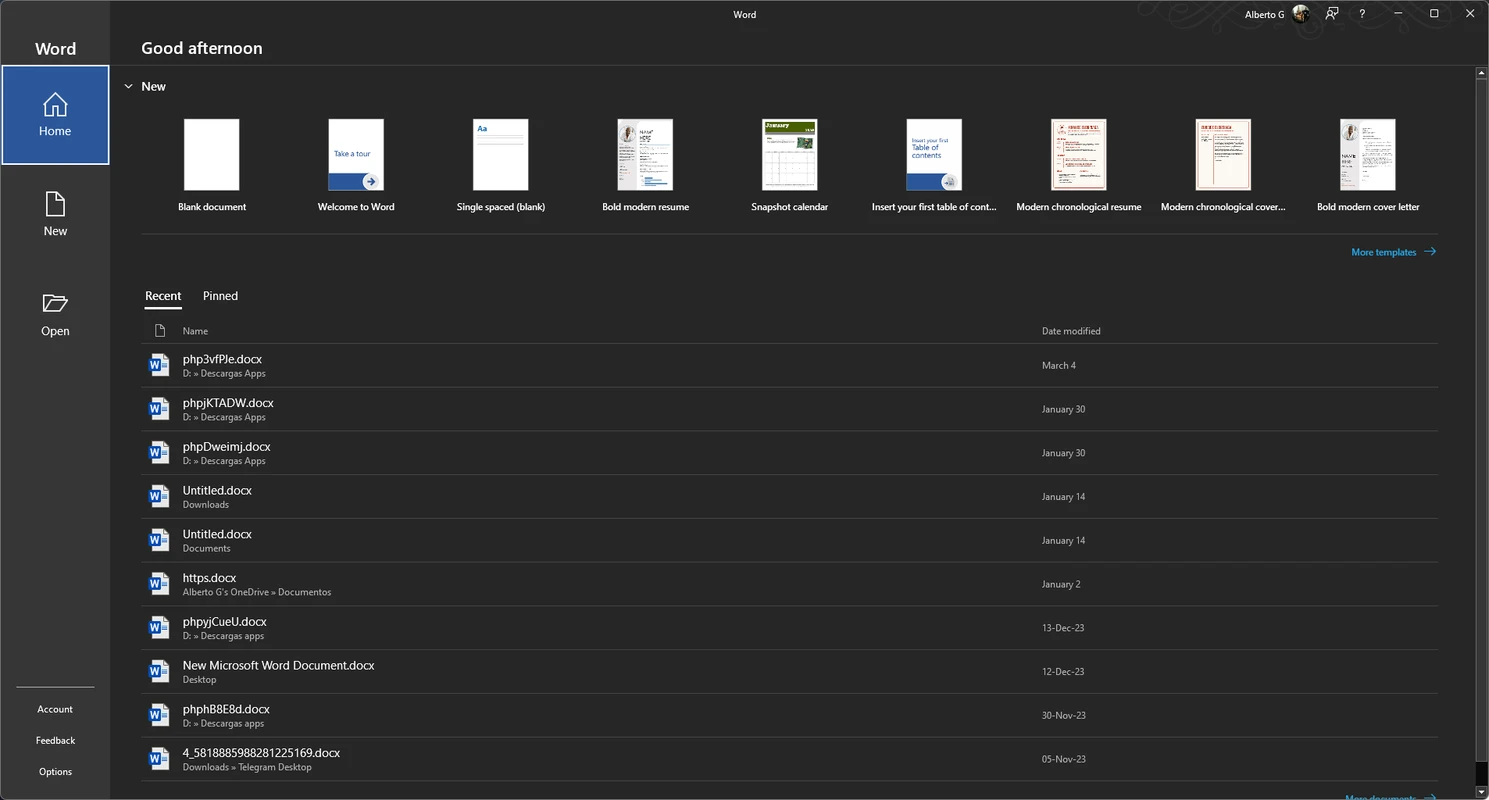This screenshot has height=800, width=1489.
Task: Collapse the New templates section
Action: point(128,87)
